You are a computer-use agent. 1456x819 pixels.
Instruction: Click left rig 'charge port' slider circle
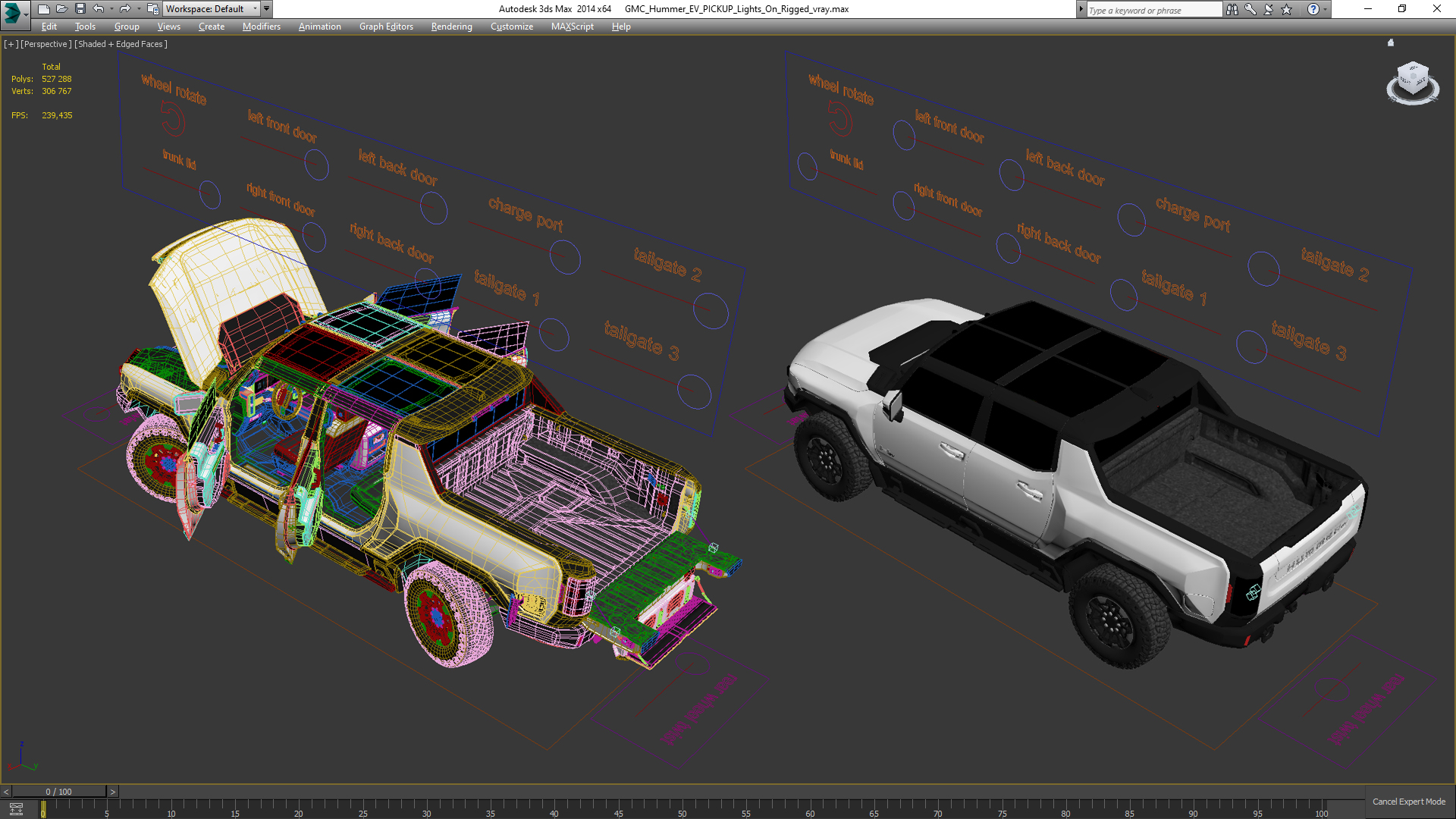click(565, 256)
